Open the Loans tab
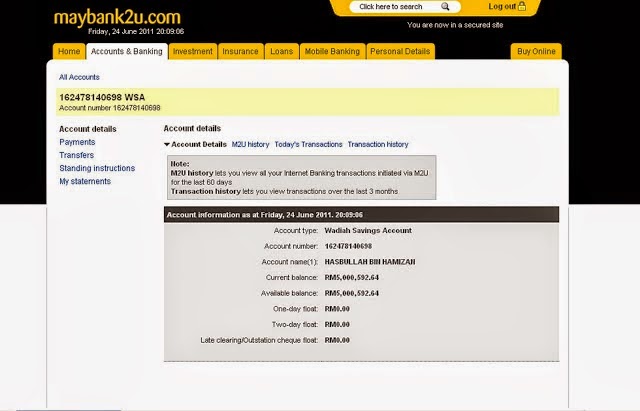Viewport: 640px width, 411px height. point(282,51)
